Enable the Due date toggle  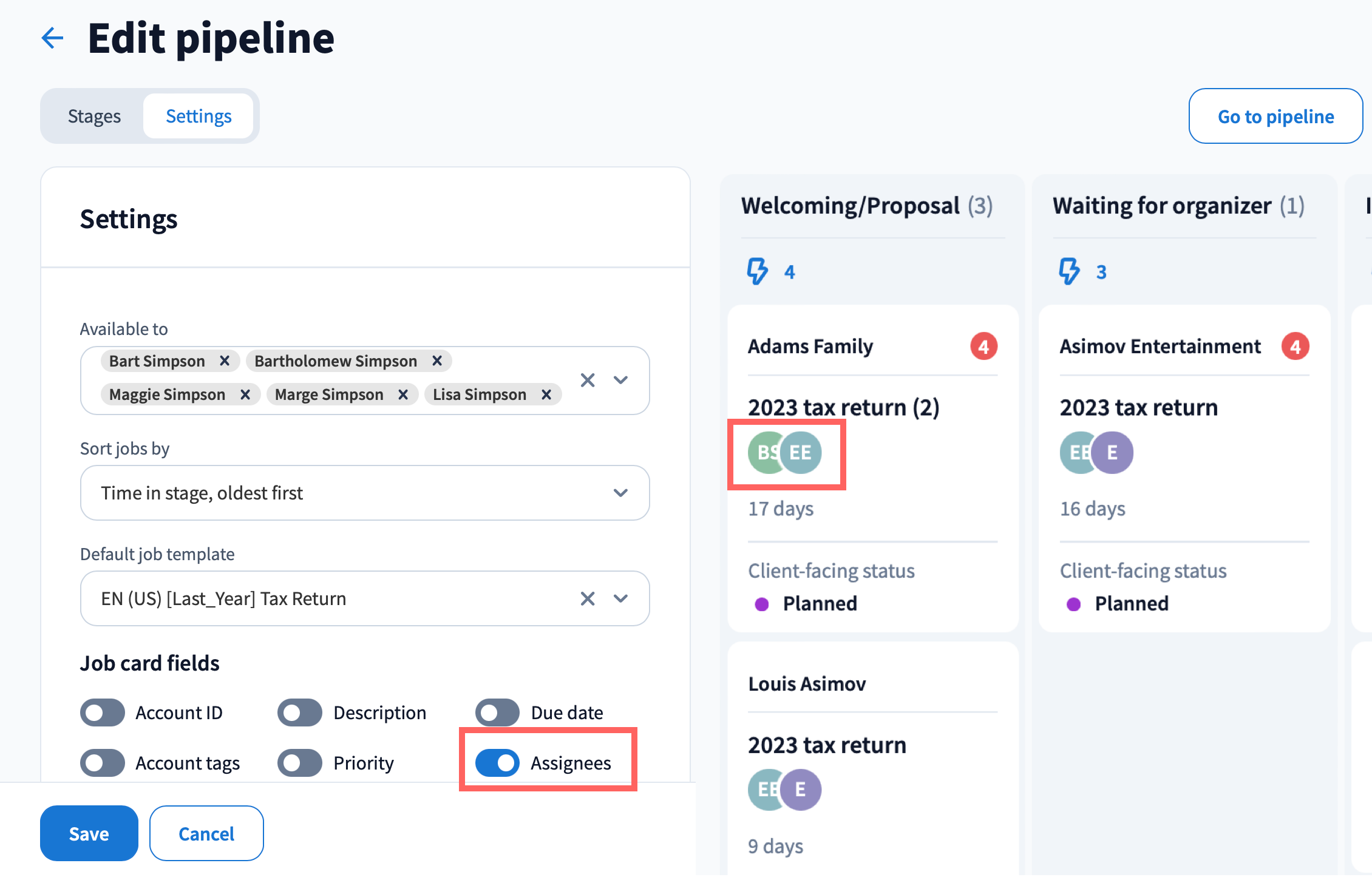click(497, 712)
